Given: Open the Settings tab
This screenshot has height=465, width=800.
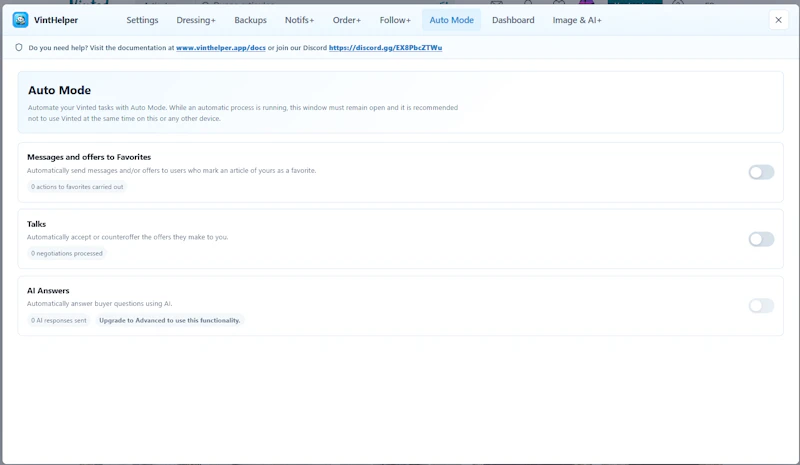Looking at the screenshot, I should tap(142, 20).
